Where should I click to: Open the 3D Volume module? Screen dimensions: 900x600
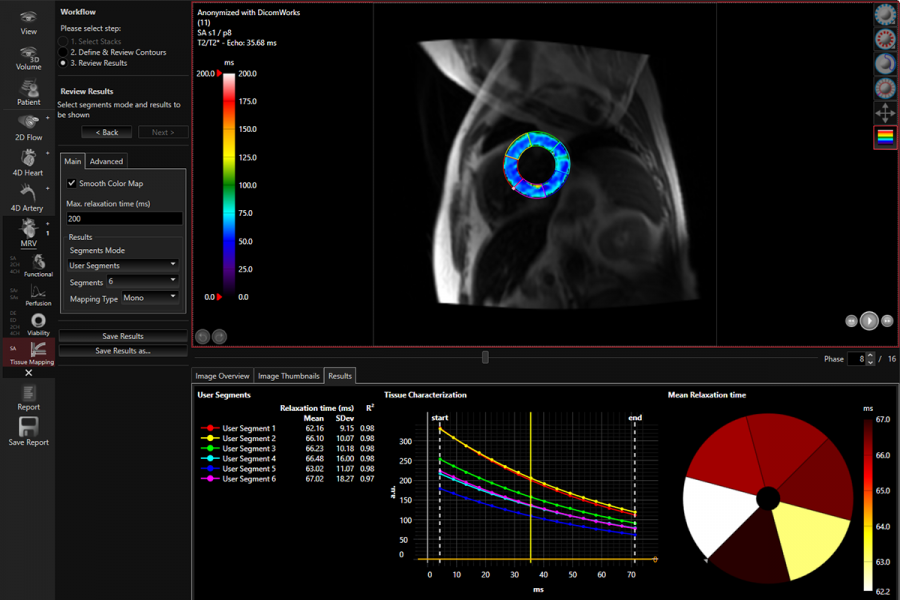tap(28, 55)
